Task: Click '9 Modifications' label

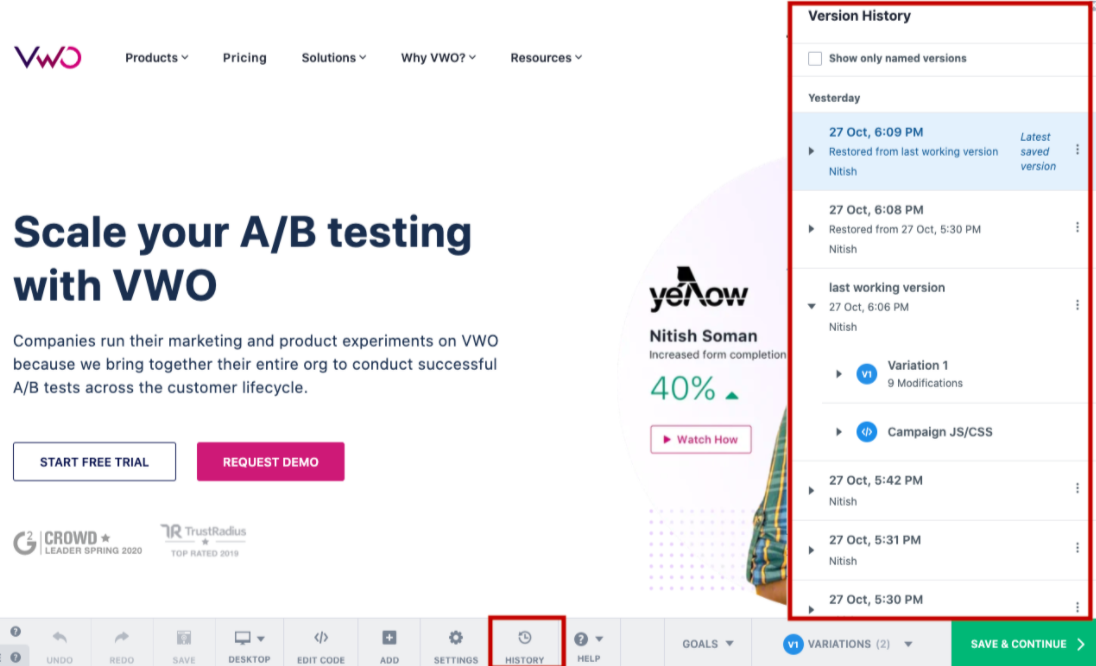Action: tap(925, 383)
